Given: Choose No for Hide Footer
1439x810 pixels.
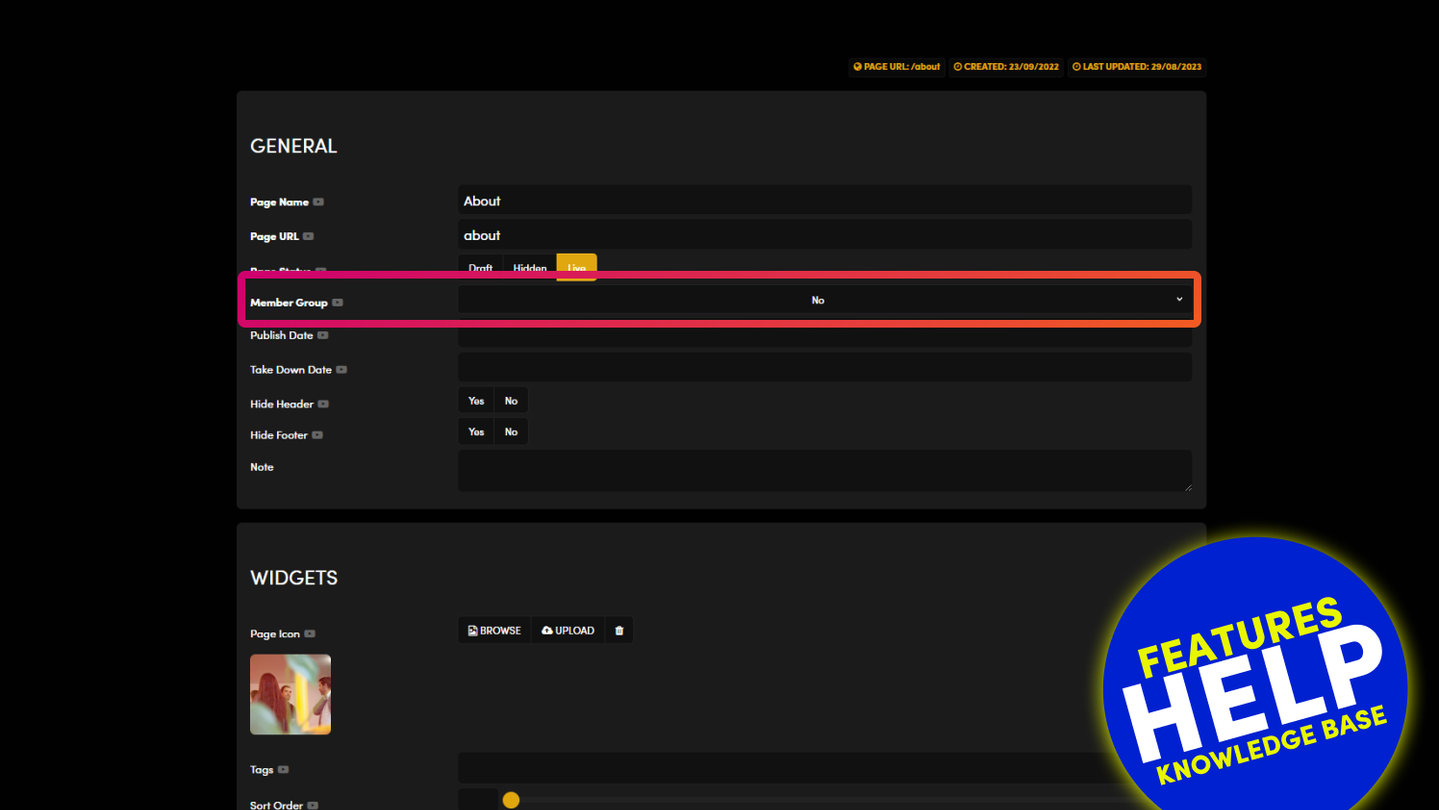Looking at the screenshot, I should pos(511,432).
